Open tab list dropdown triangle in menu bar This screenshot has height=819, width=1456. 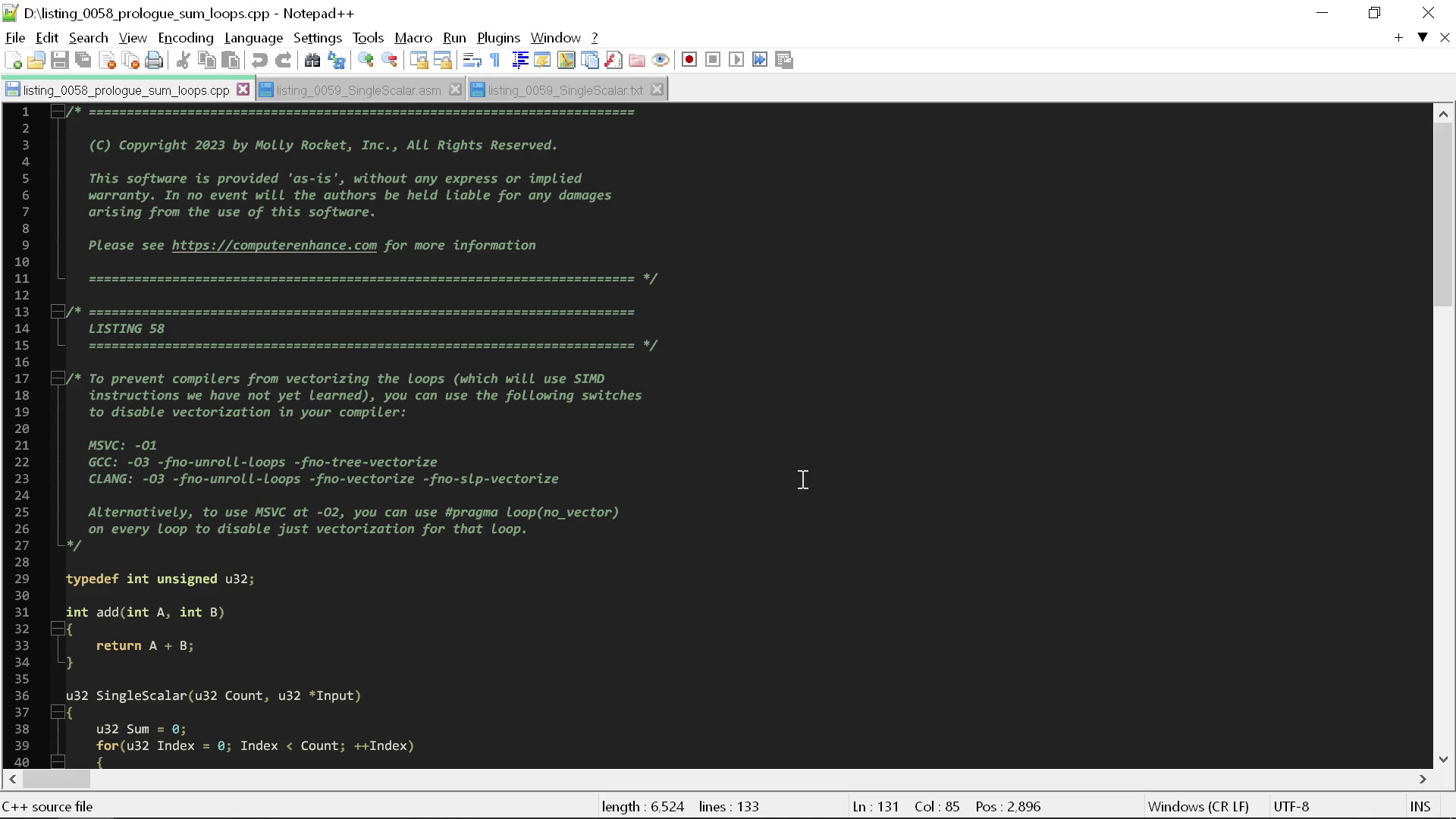(1423, 37)
